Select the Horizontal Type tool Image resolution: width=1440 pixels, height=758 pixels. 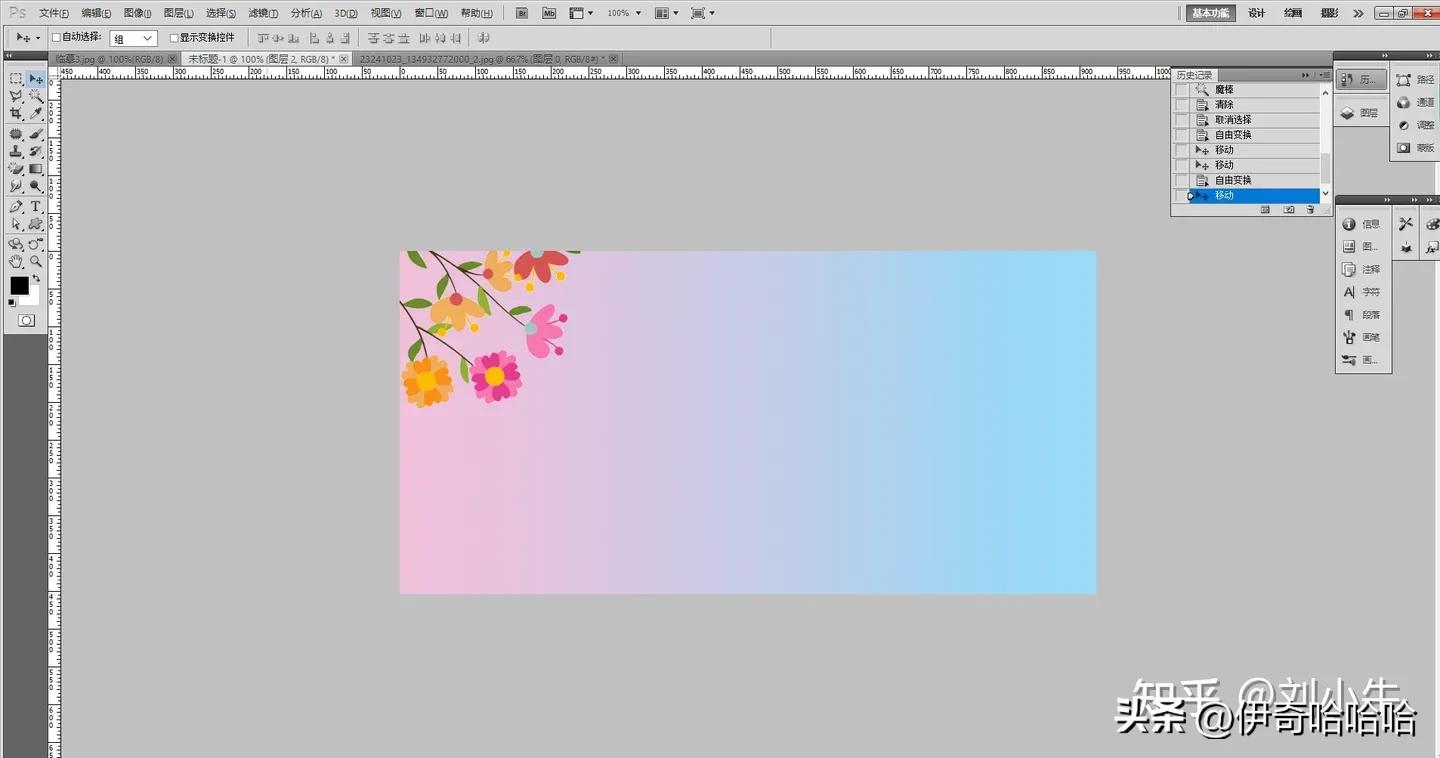click(36, 206)
